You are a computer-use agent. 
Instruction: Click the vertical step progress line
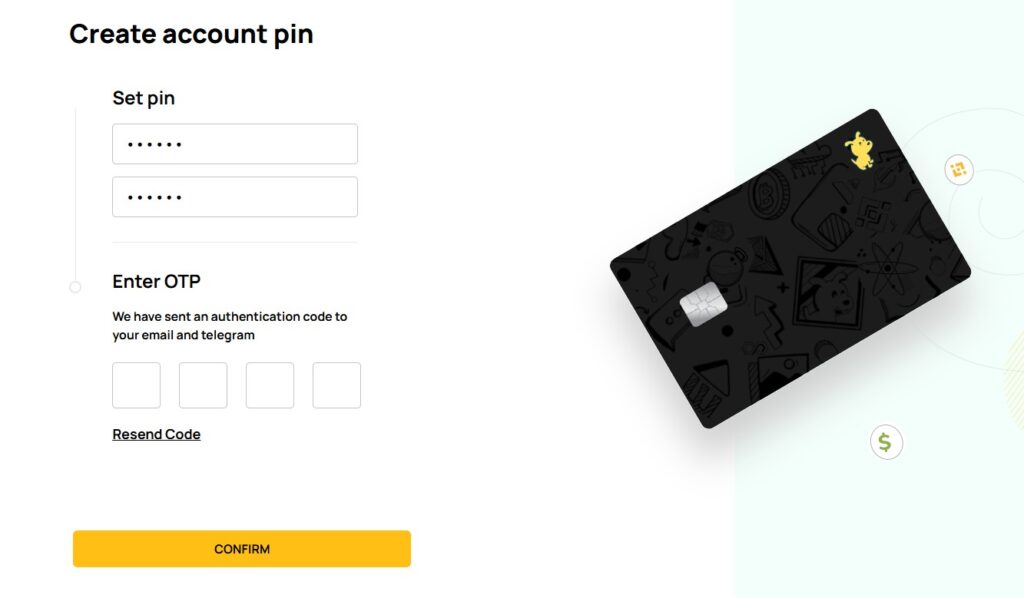pos(75,190)
